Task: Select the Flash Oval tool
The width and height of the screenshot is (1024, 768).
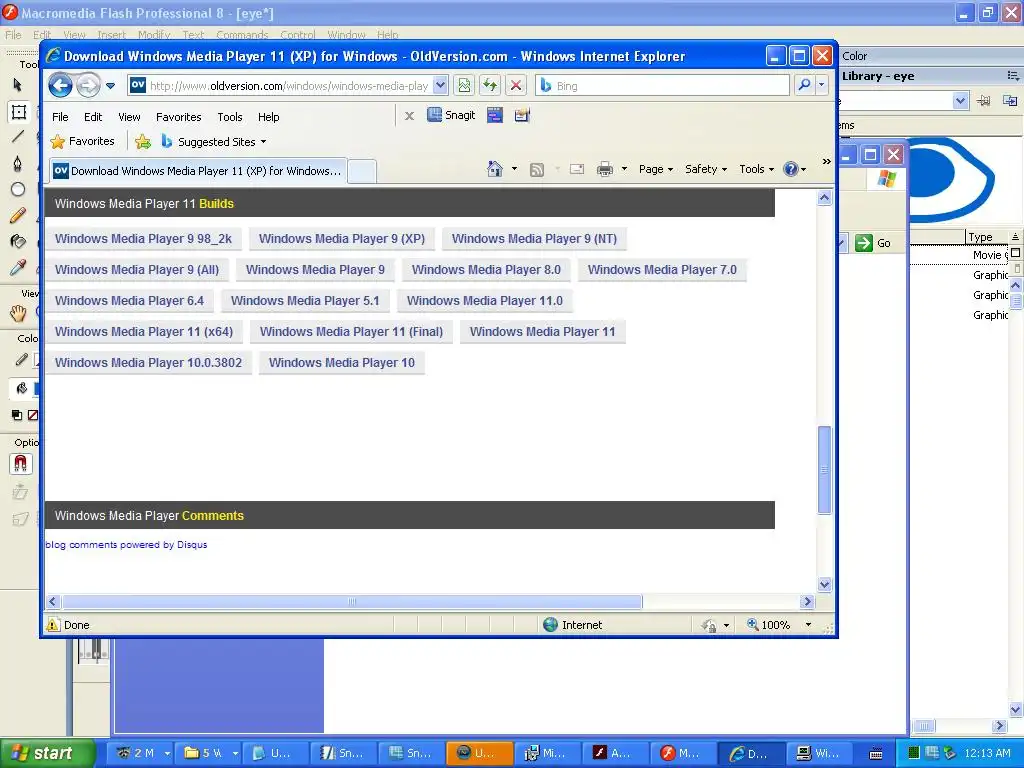Action: pos(18,189)
